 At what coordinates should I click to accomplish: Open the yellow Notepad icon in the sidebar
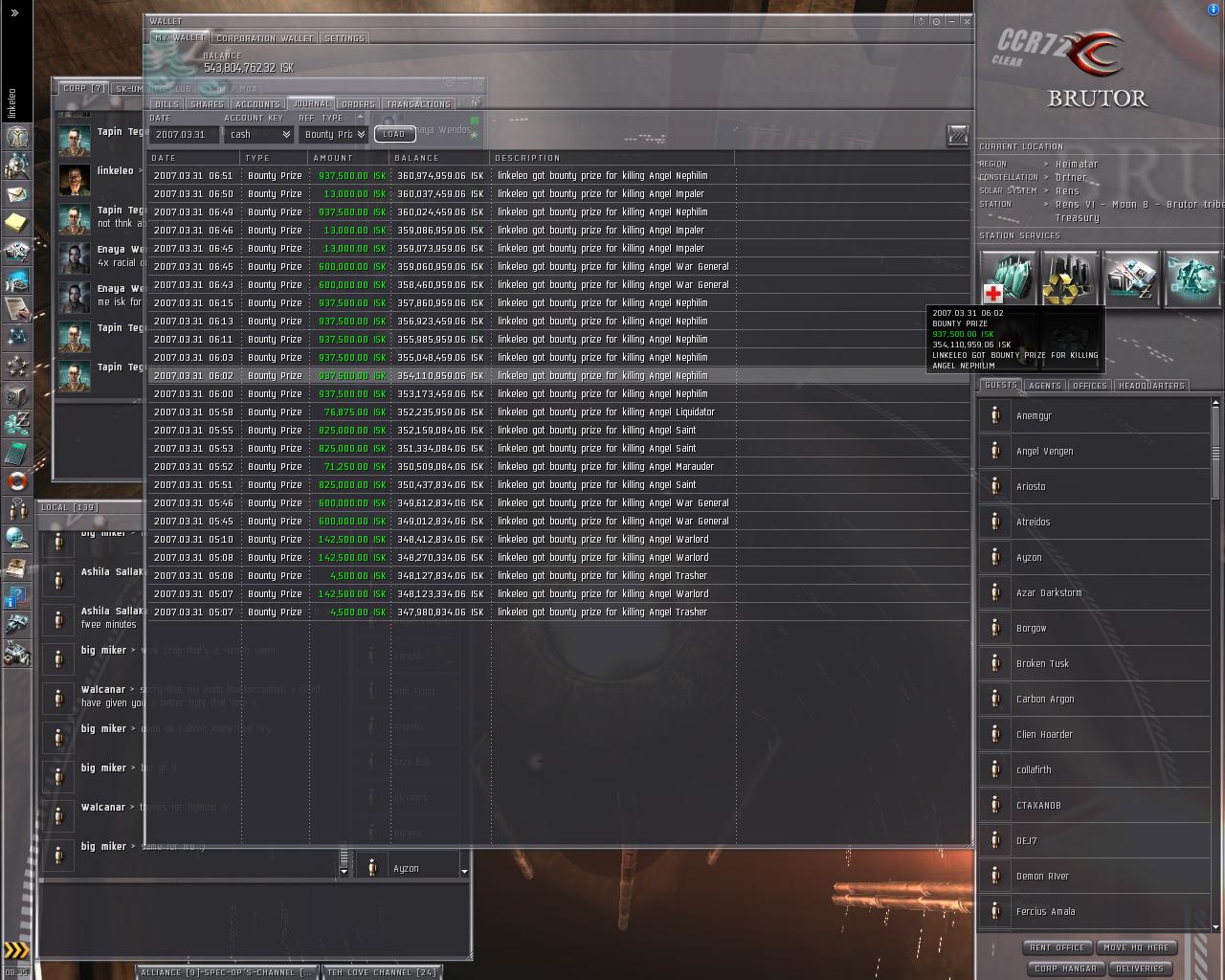(16, 223)
